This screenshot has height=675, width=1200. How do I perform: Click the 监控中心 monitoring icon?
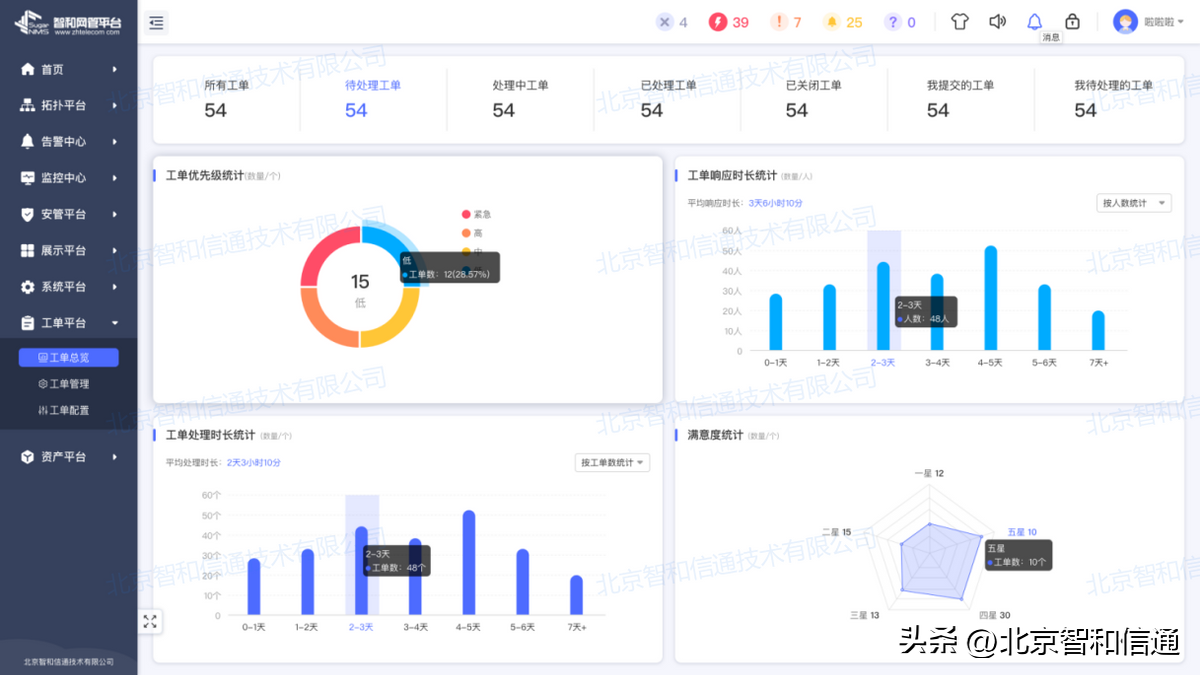[x=28, y=178]
